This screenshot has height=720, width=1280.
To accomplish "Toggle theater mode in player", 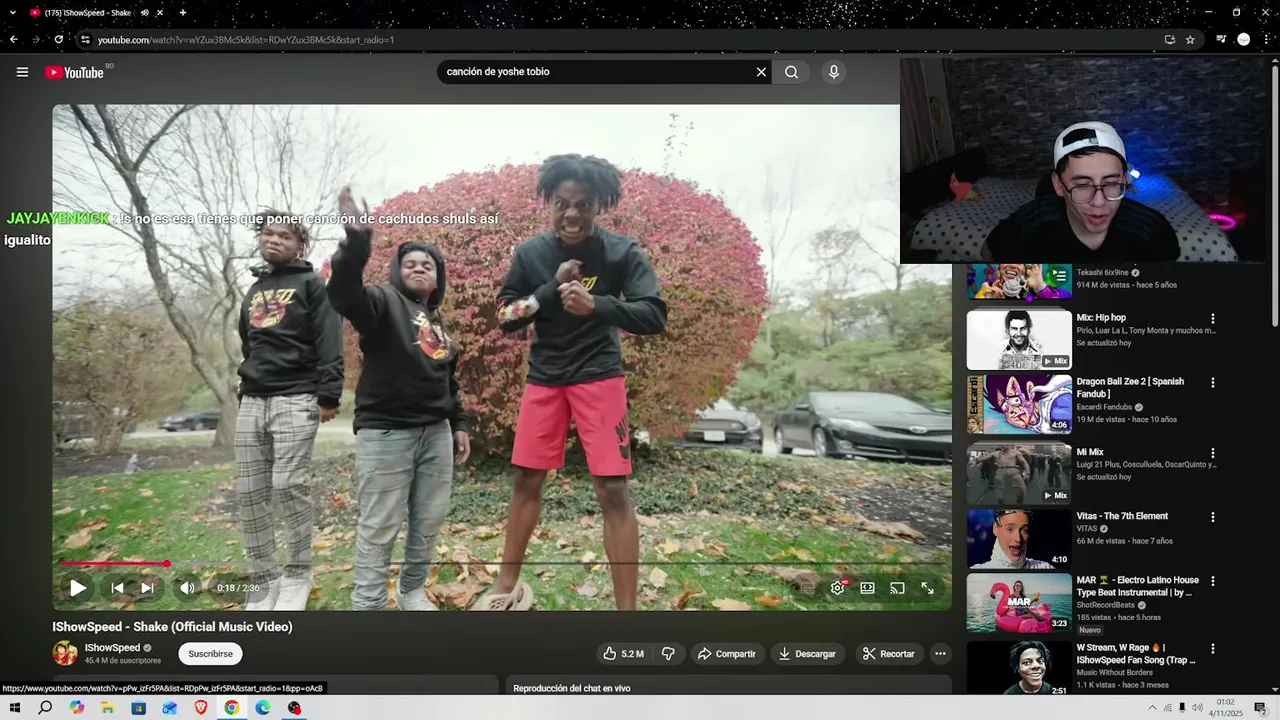I will 868,588.
